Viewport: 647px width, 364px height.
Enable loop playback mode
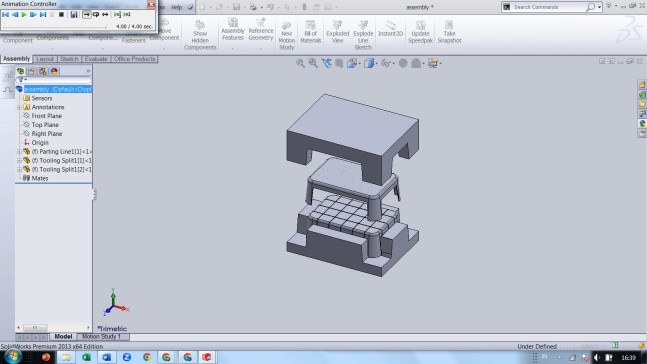96,14
